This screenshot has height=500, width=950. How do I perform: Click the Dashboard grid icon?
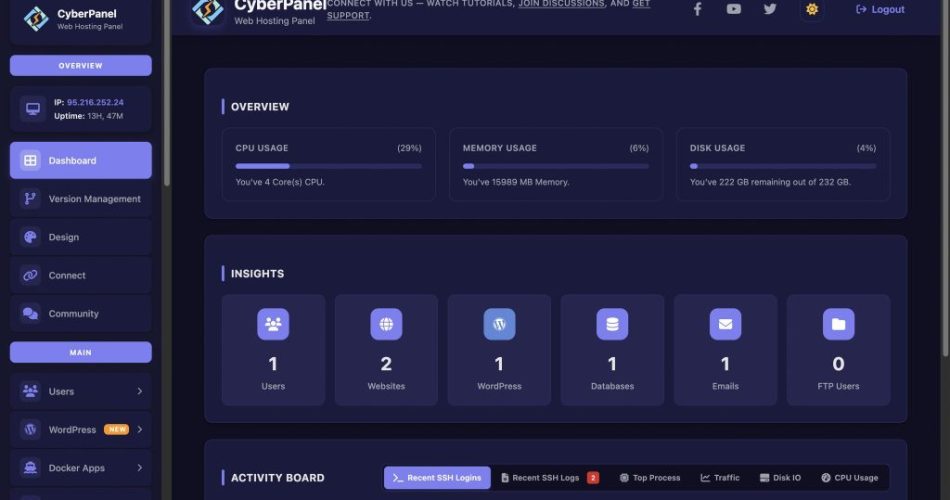(x=30, y=161)
